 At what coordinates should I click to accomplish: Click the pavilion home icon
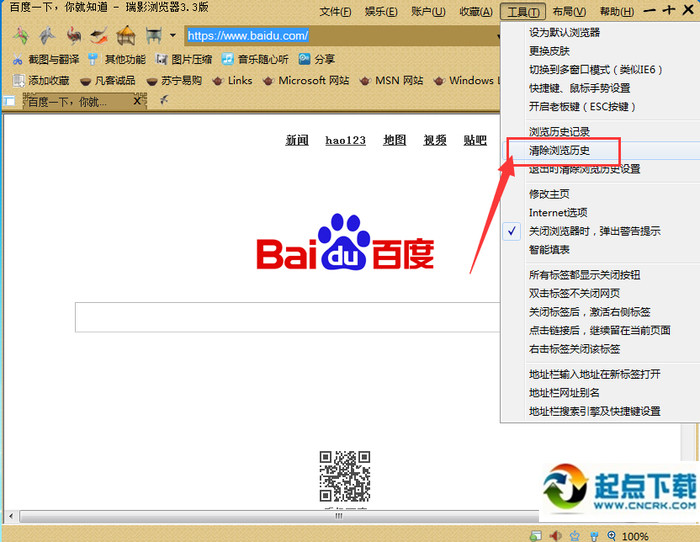pyautogui.click(x=126, y=35)
